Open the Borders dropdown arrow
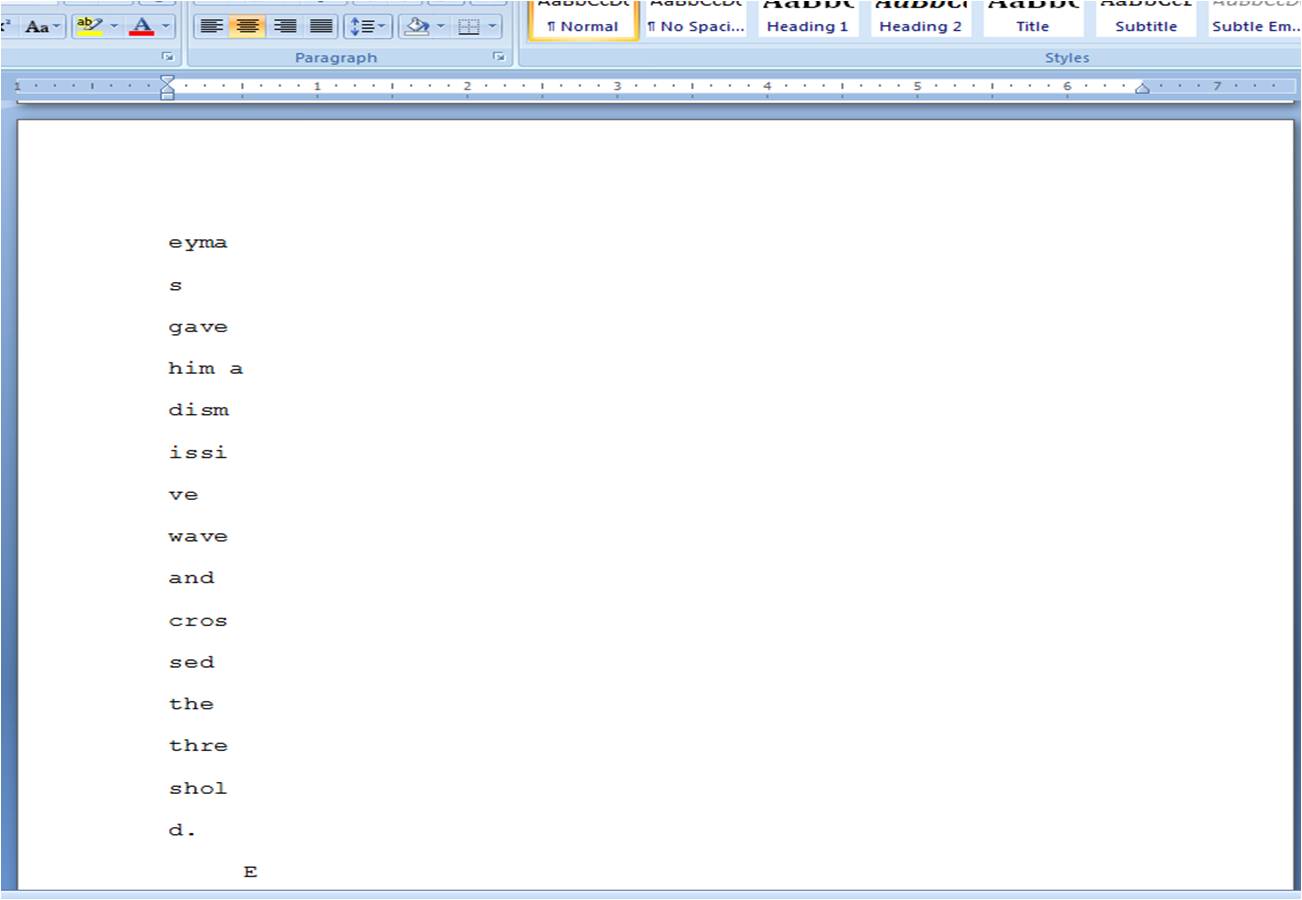 [492, 26]
